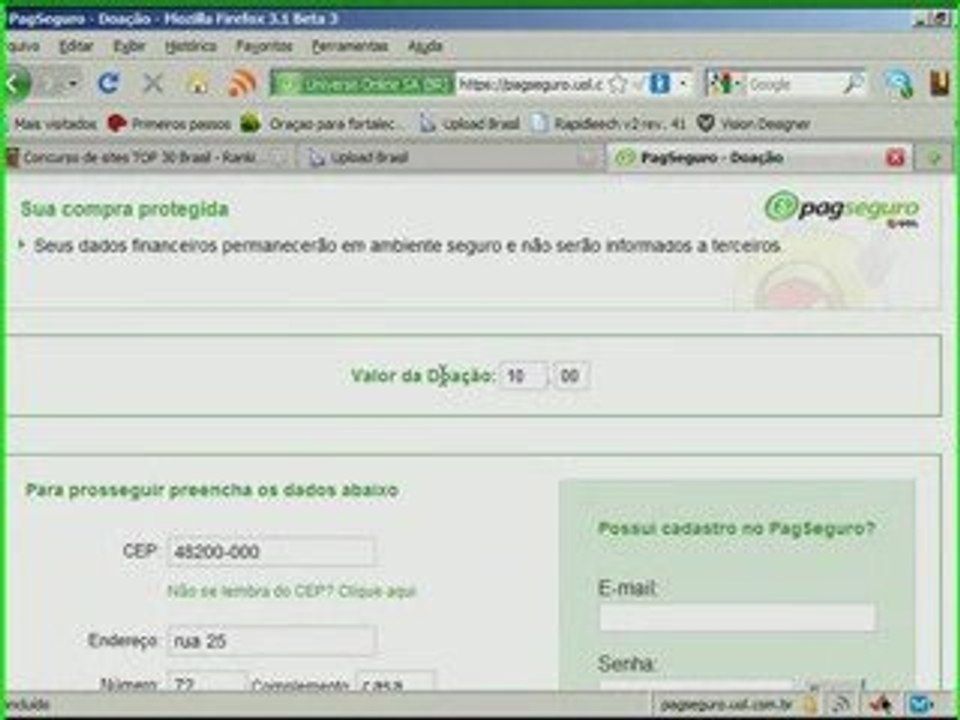Click the Valor da Doação label
This screenshot has width=960, height=720.
pos(422,375)
